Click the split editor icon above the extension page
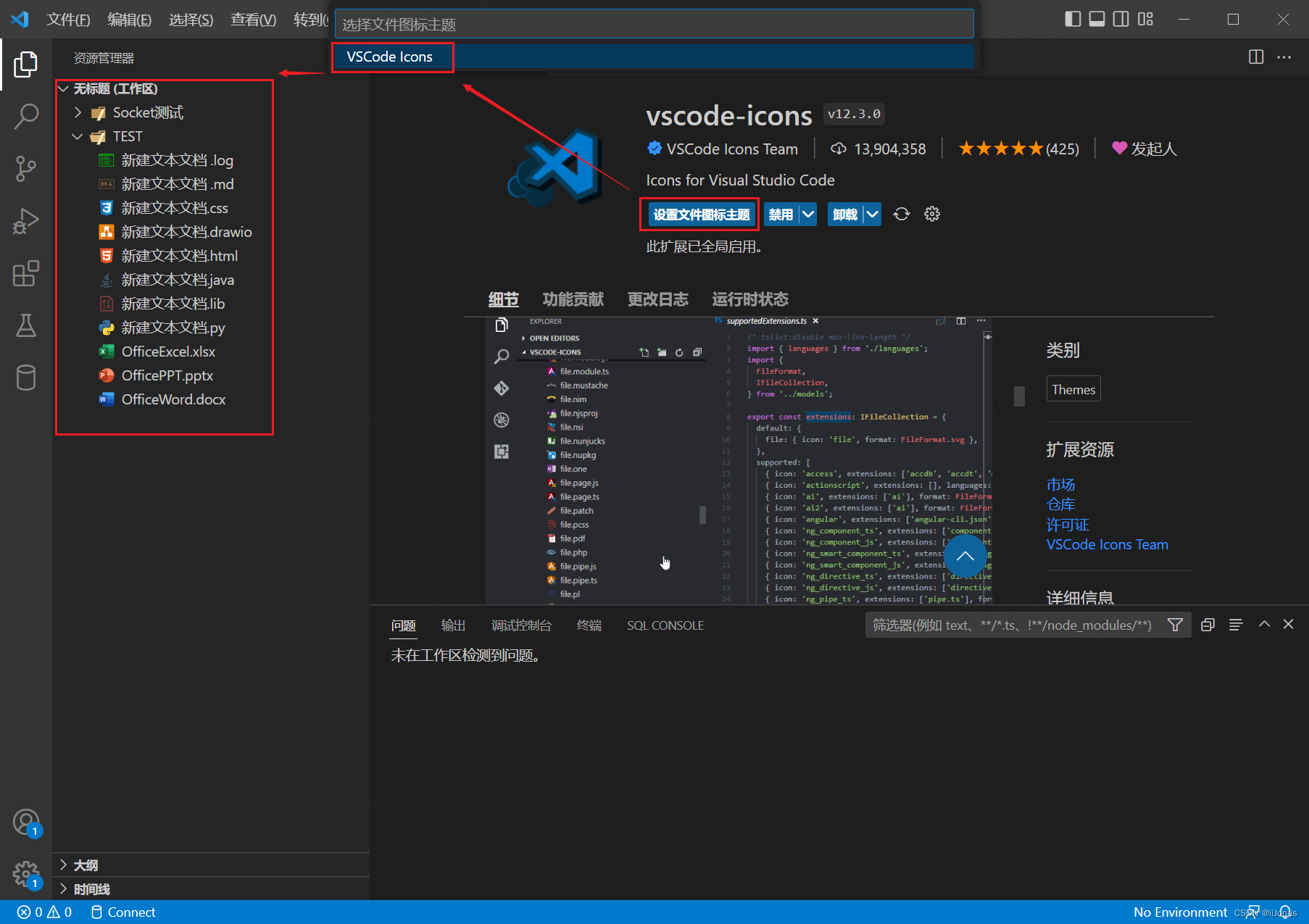This screenshot has width=1309, height=924. 1256,57
